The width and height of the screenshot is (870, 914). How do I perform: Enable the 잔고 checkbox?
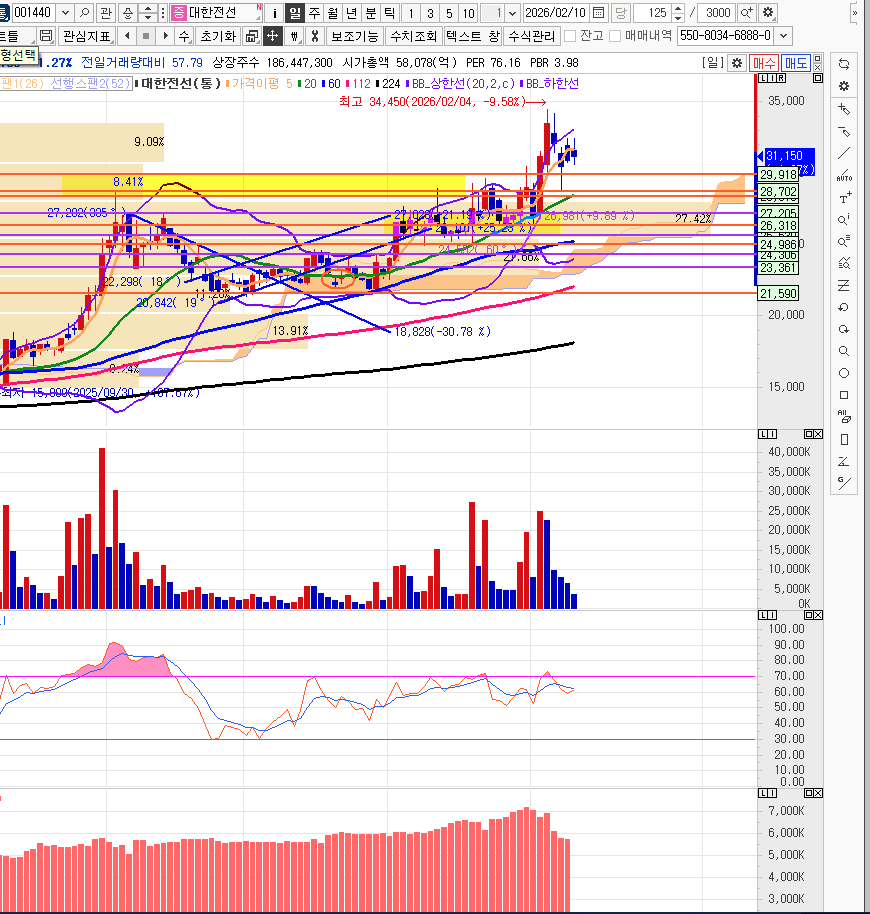[x=570, y=36]
